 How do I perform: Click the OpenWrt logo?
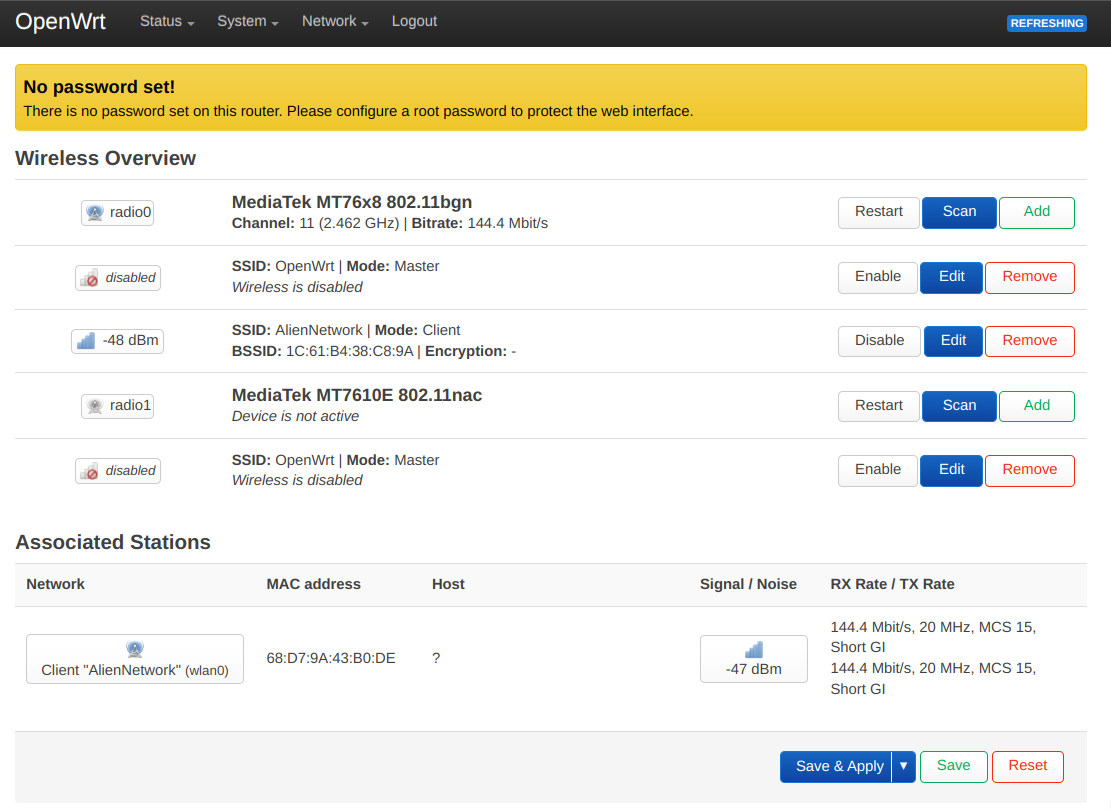(x=60, y=21)
